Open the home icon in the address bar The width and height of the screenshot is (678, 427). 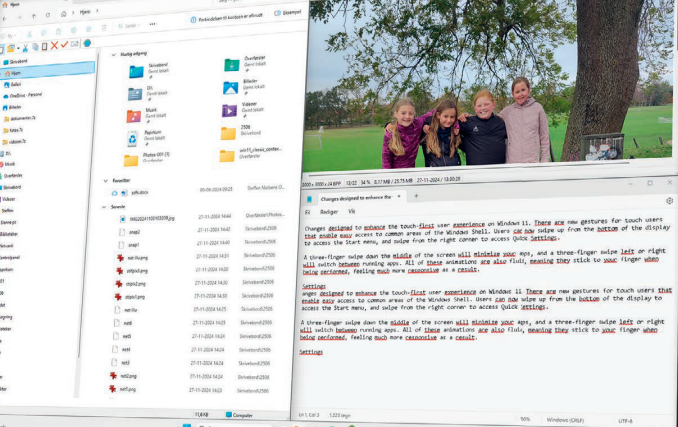64,14
